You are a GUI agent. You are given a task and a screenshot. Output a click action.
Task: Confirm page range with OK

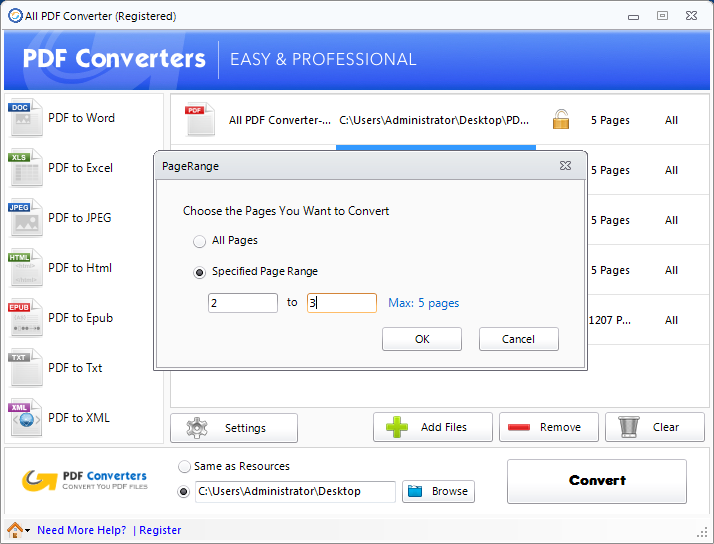coord(422,339)
